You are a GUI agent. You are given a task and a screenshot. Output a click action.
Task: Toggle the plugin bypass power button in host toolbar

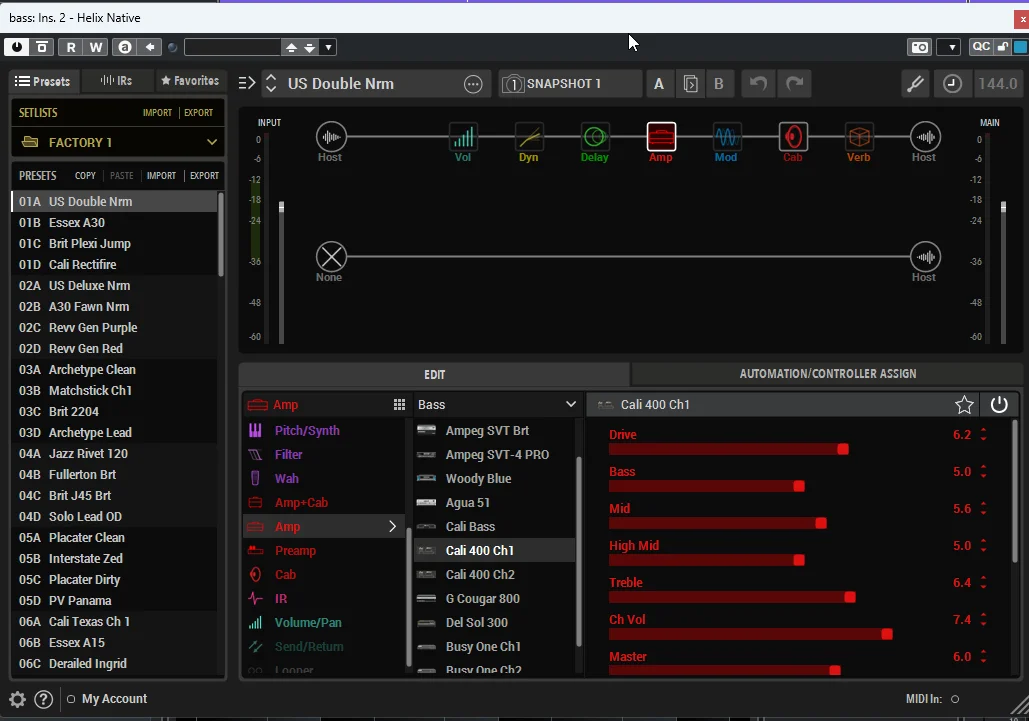pyautogui.click(x=16, y=47)
